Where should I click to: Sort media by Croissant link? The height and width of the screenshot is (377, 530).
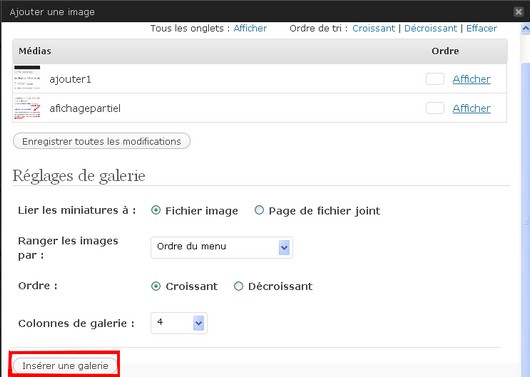[373, 28]
